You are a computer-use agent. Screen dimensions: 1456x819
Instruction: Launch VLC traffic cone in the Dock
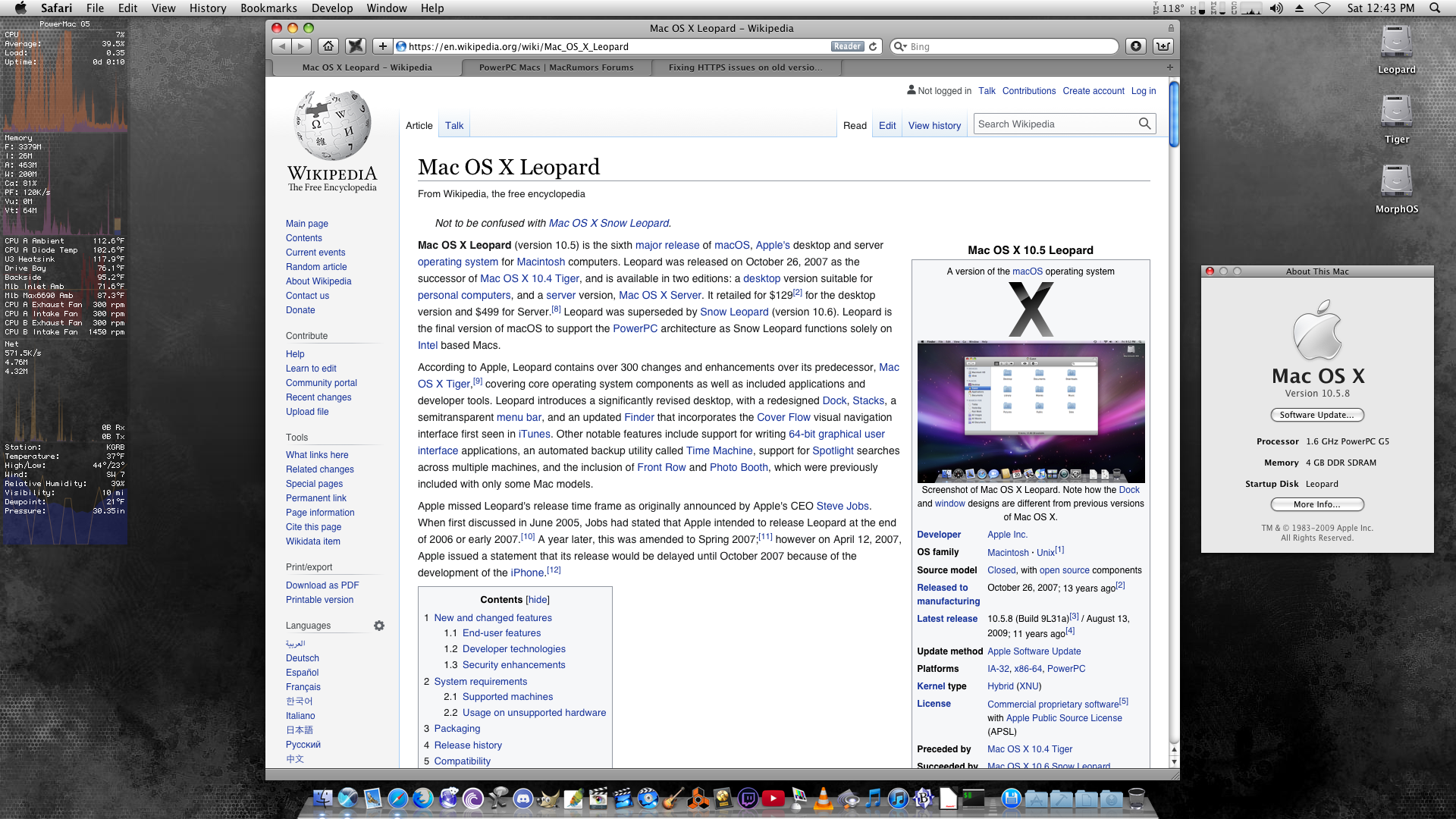click(x=823, y=798)
